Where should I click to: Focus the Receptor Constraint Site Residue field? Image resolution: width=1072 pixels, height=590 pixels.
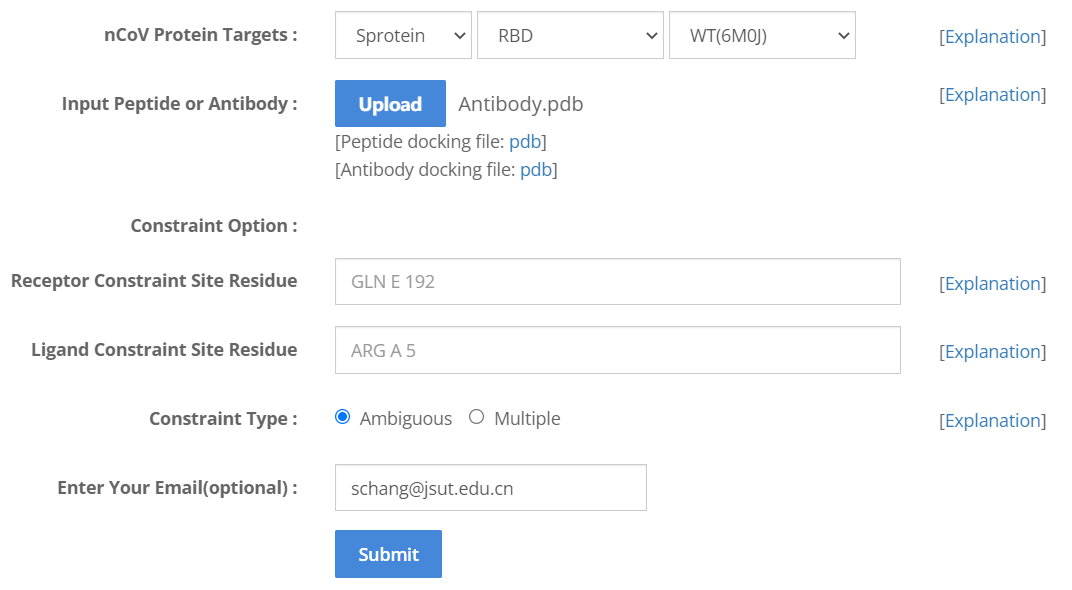point(617,282)
